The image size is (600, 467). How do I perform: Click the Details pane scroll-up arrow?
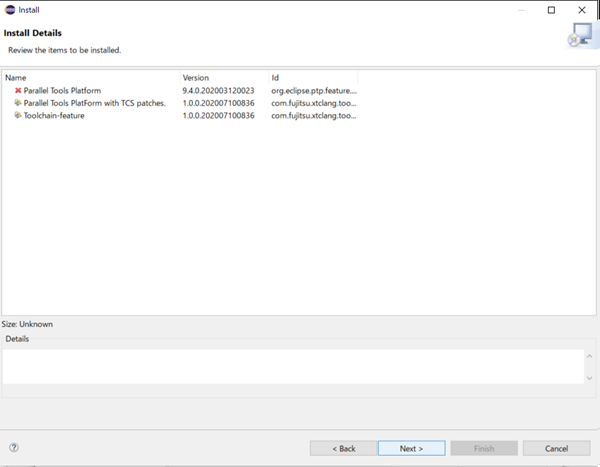590,355
